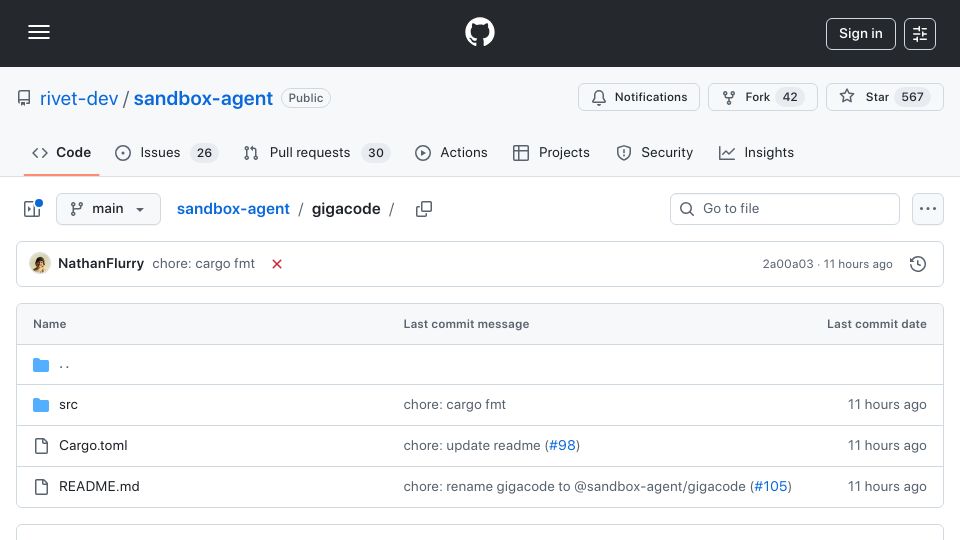
Task: Click the Cargo.toml file icon
Action: click(x=41, y=446)
